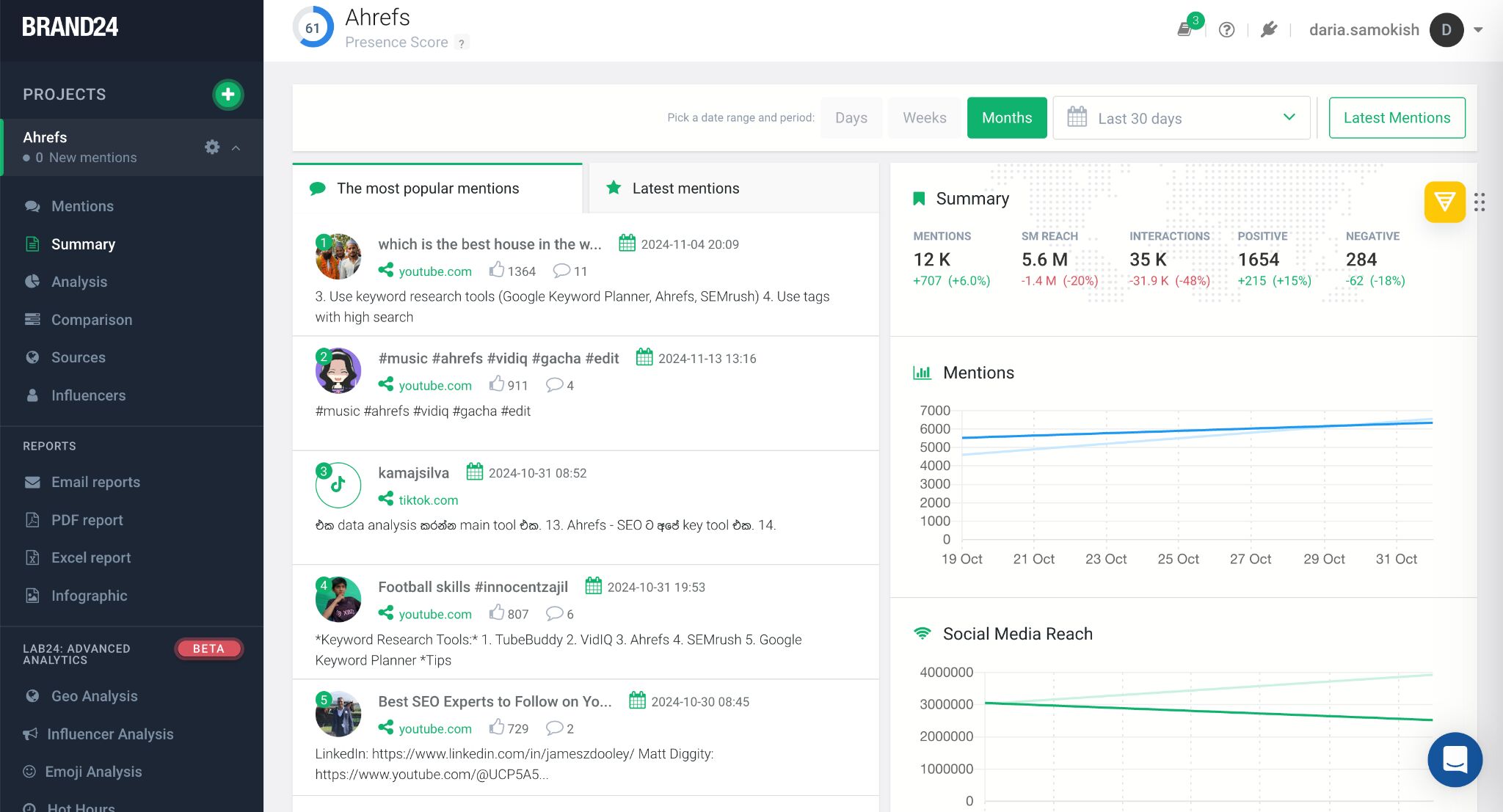Click the first mention's profile thumbnail
Screen dimensions: 1503x812
tap(338, 257)
